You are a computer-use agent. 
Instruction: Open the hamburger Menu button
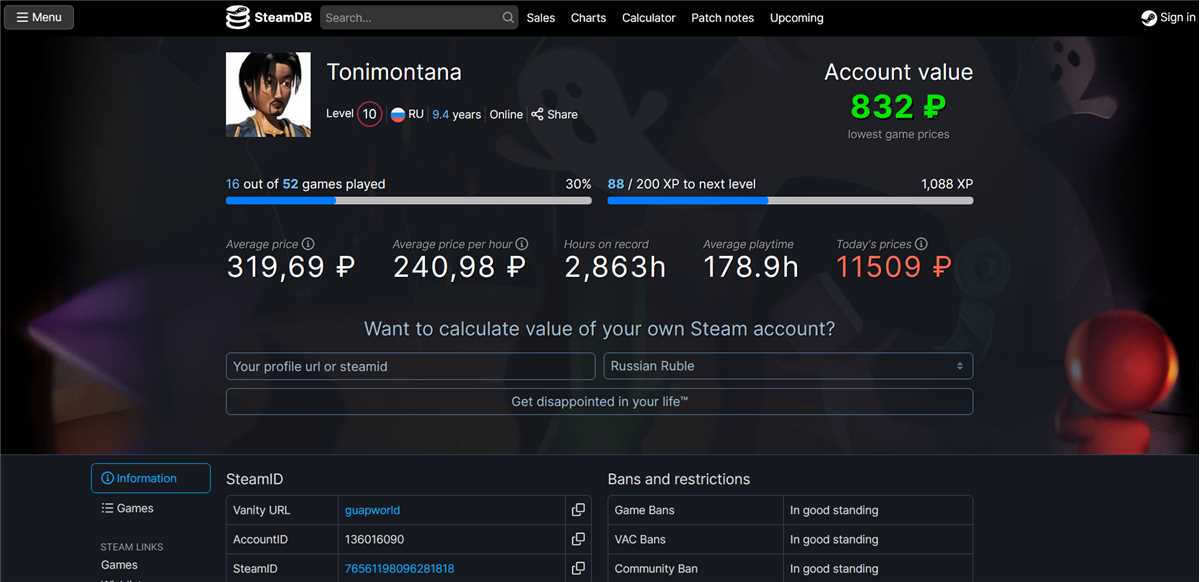[39, 17]
